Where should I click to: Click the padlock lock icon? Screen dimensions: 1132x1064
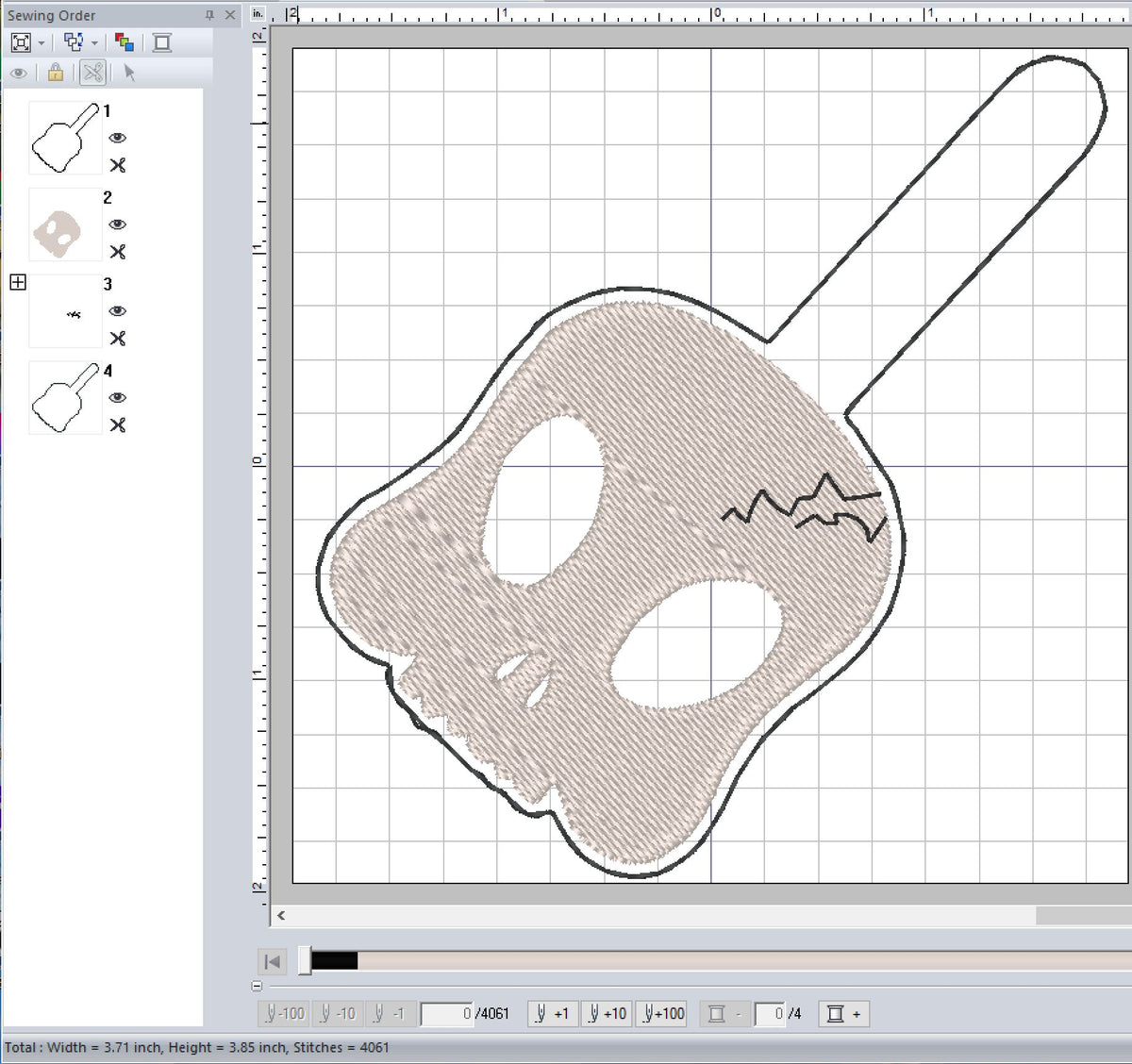[56, 73]
